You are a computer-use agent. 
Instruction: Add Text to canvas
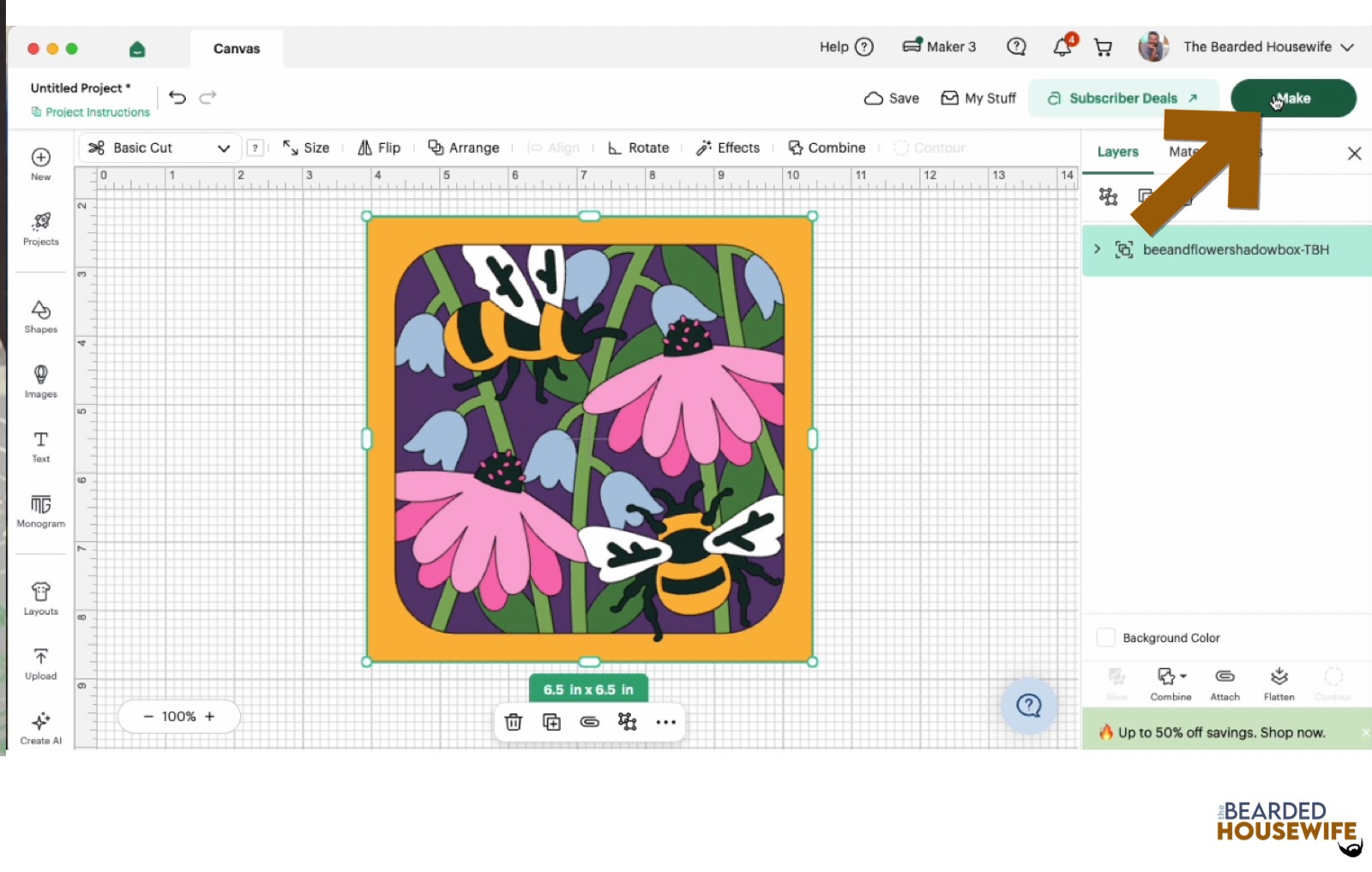[x=41, y=447]
